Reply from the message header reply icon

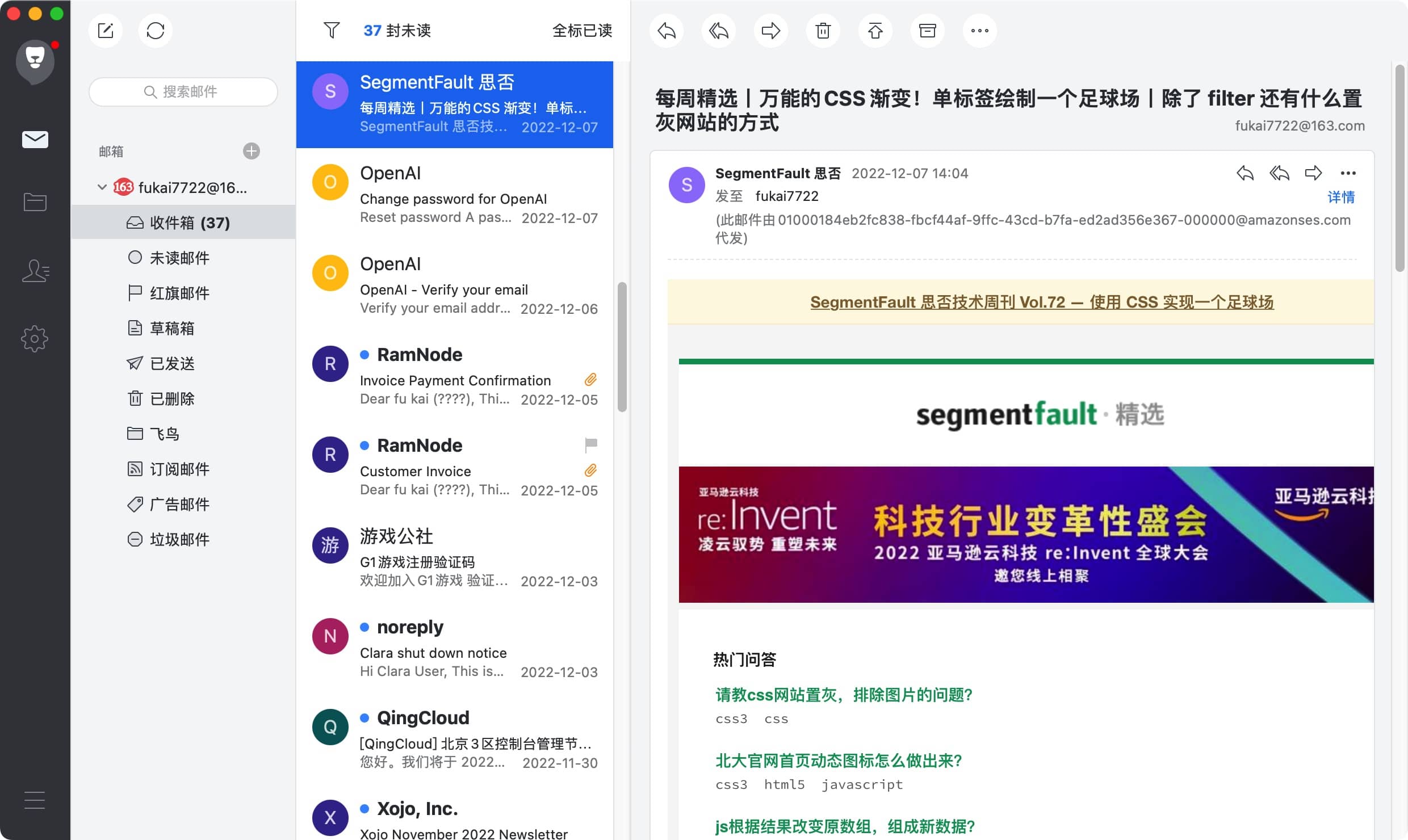(1244, 173)
